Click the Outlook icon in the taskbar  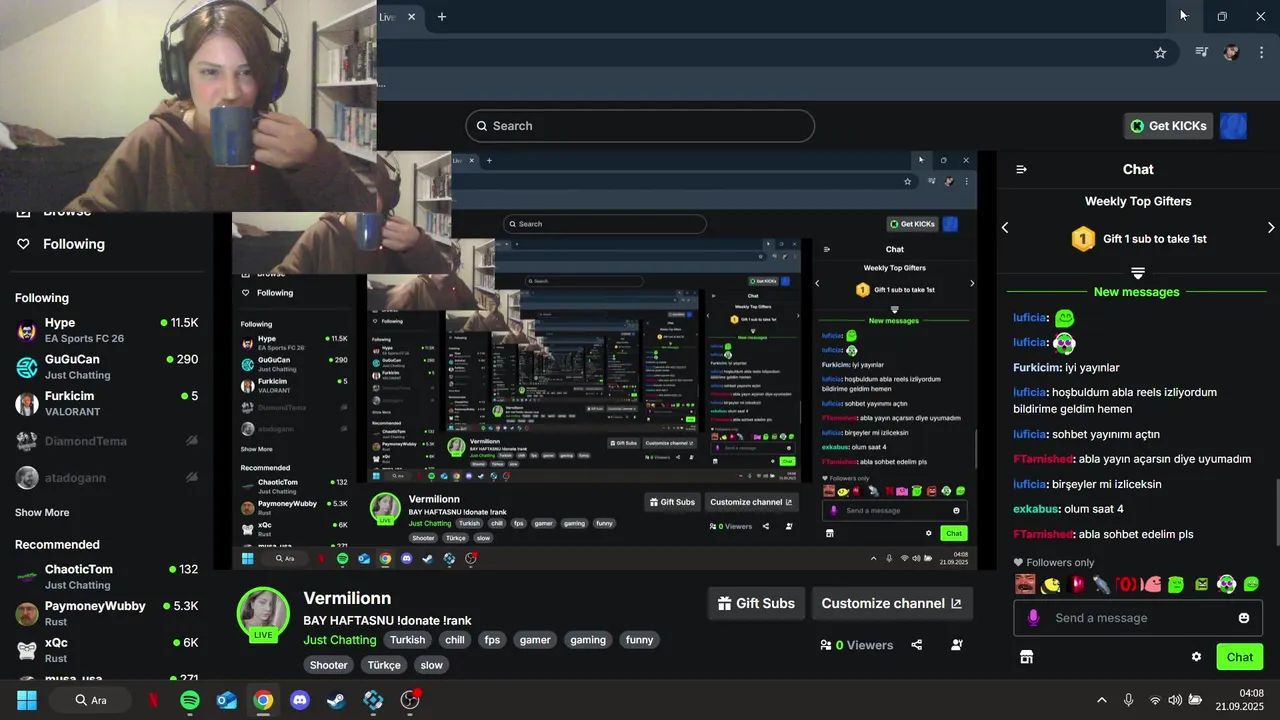(x=227, y=700)
